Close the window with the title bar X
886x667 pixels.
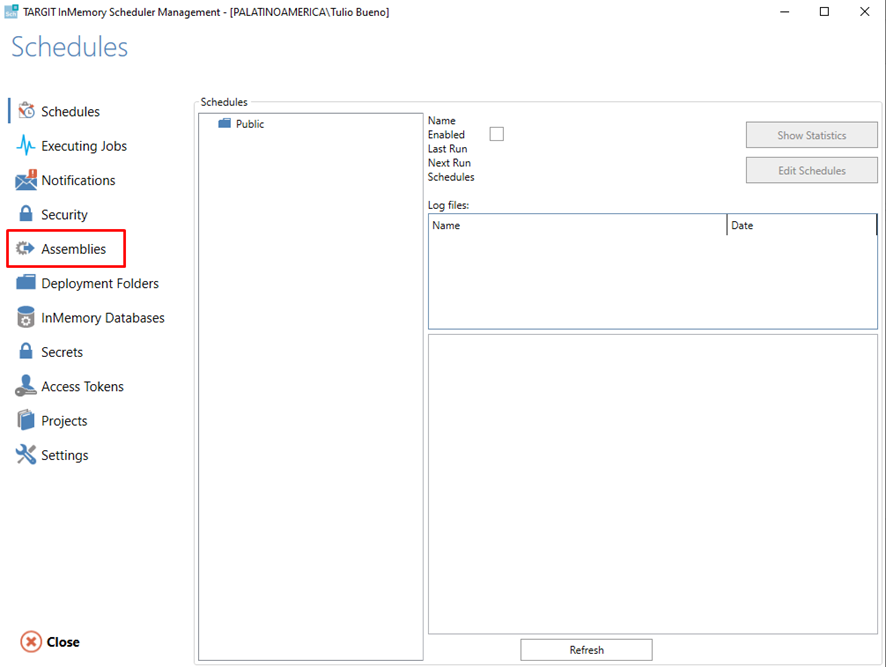(x=865, y=11)
